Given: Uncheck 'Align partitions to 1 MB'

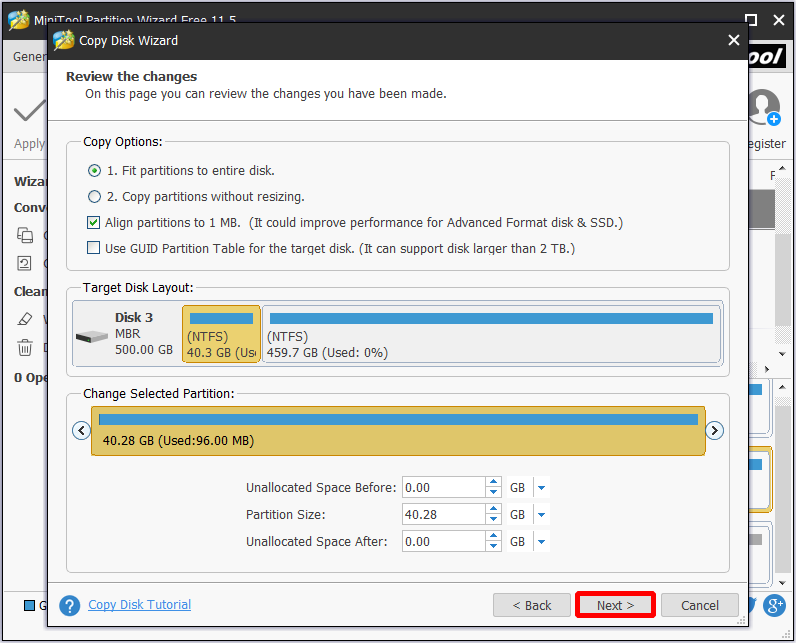Looking at the screenshot, I should click(93, 222).
